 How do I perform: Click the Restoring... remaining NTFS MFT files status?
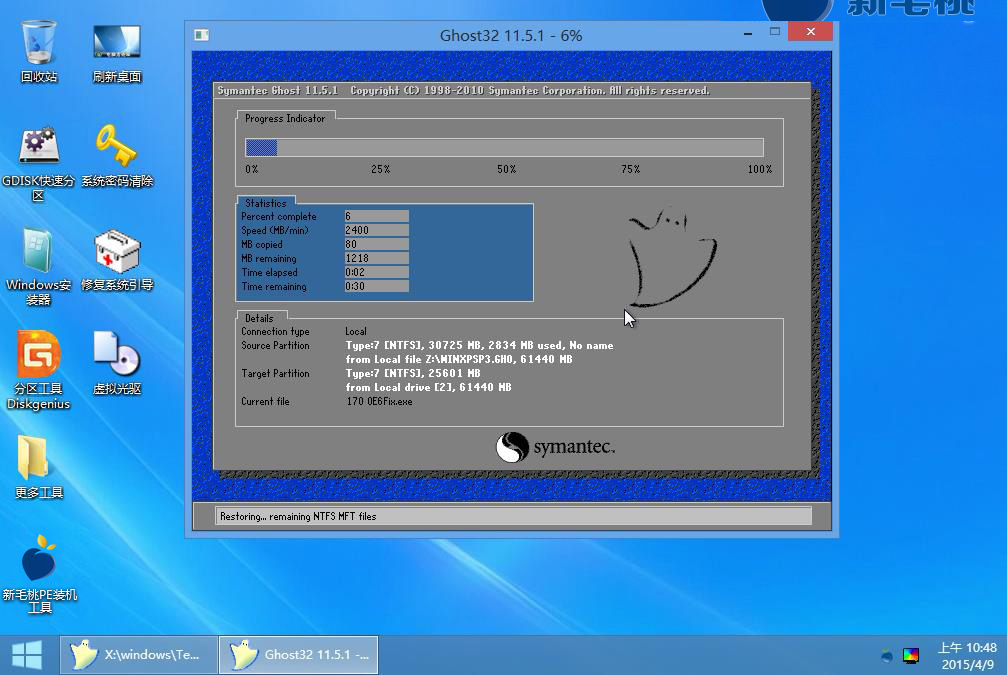pos(298,516)
